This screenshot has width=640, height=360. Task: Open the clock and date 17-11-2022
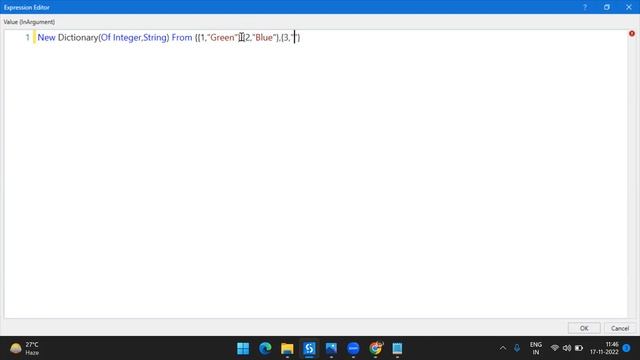tap(604, 348)
